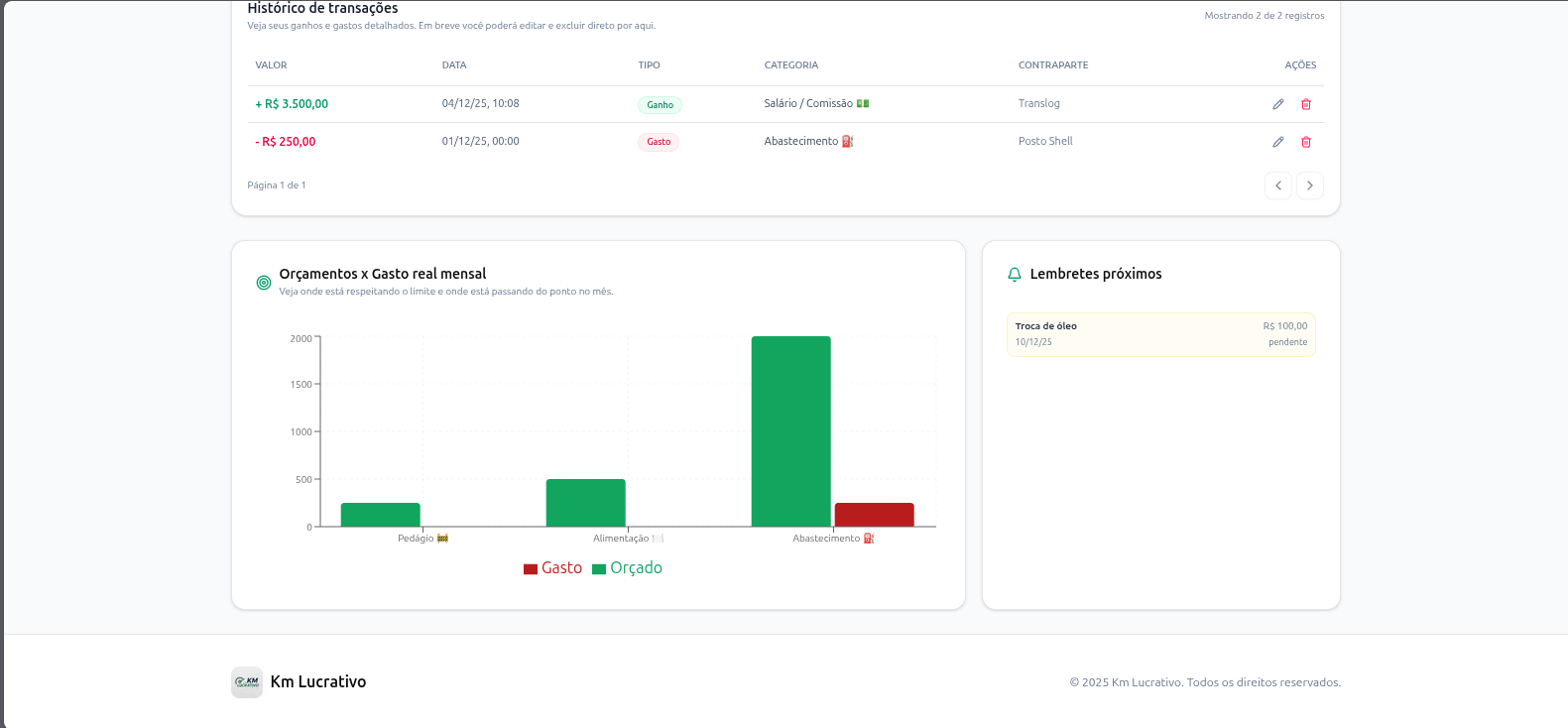Click the red Abastecimento Gasto bar
The image size is (1568, 728).
click(x=874, y=515)
